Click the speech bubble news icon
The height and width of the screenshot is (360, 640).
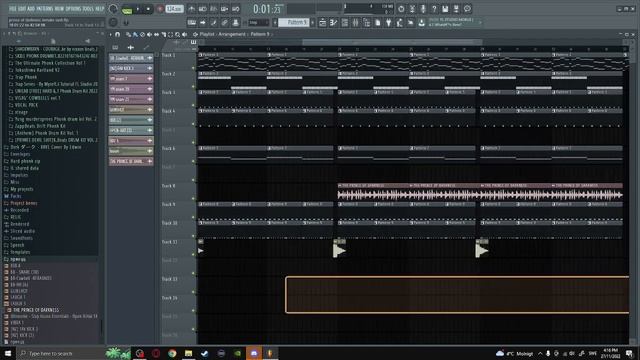pos(467,9)
